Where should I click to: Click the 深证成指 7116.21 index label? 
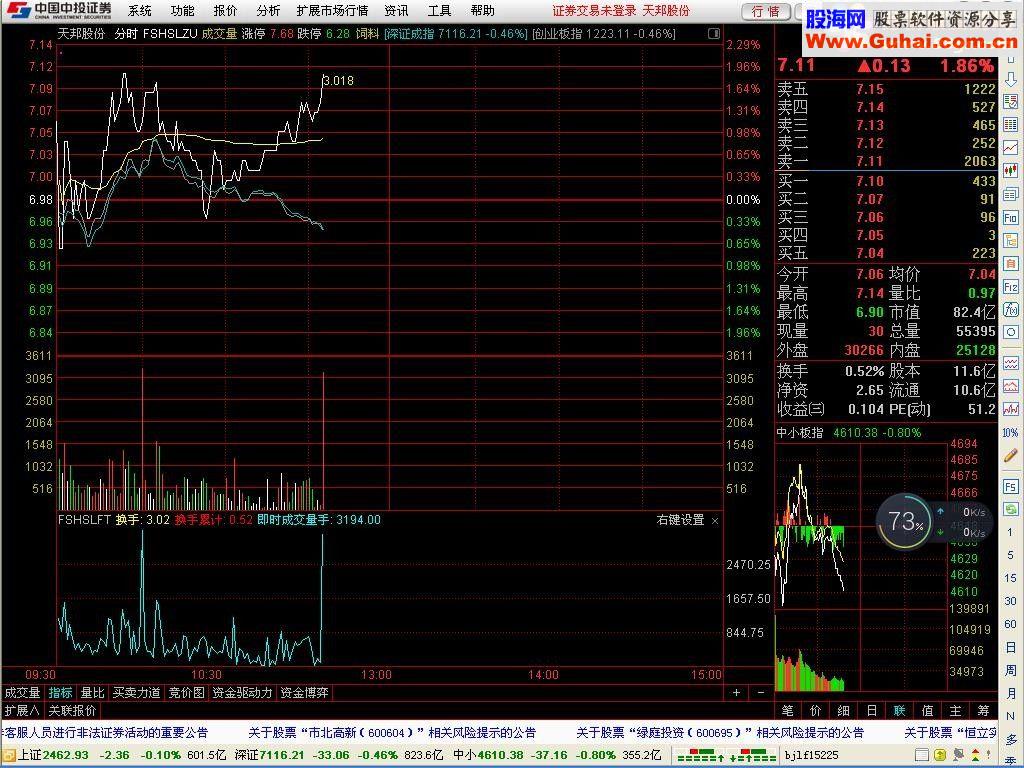click(456, 33)
